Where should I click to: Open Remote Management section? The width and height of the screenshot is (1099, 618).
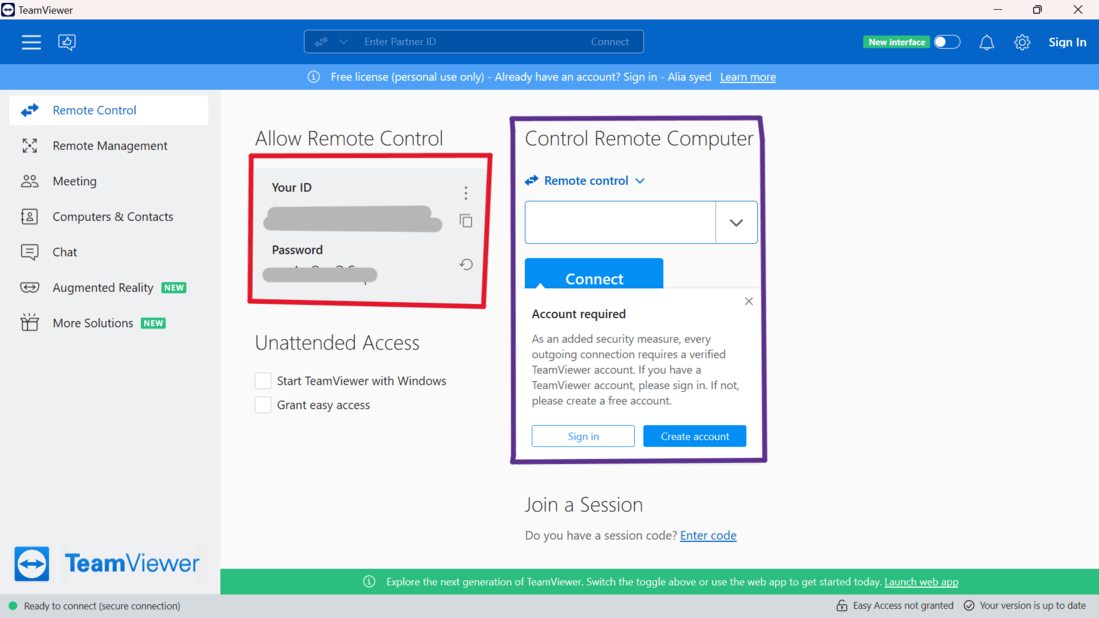(109, 146)
